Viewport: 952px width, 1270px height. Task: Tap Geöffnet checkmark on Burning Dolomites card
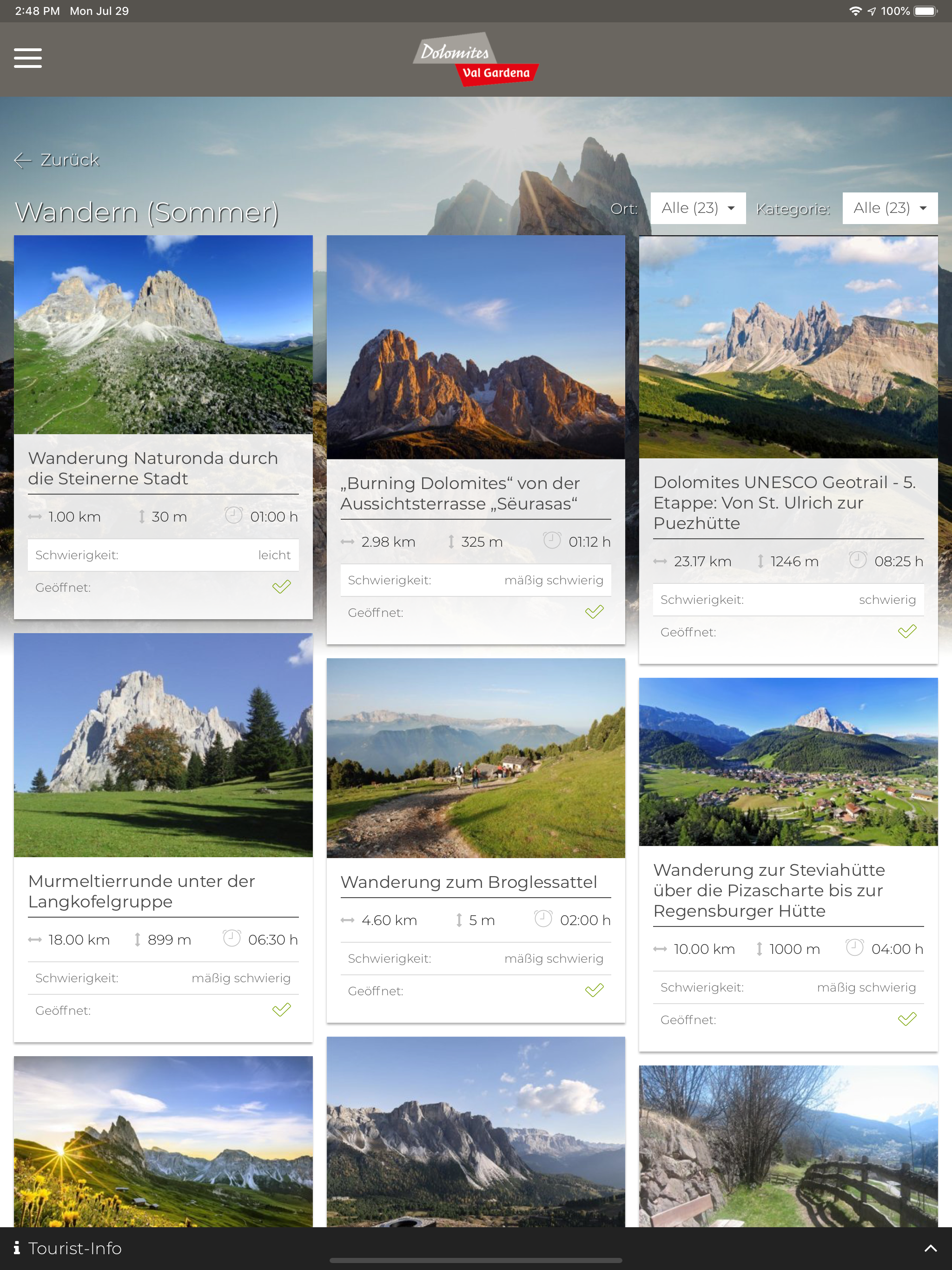[594, 612]
